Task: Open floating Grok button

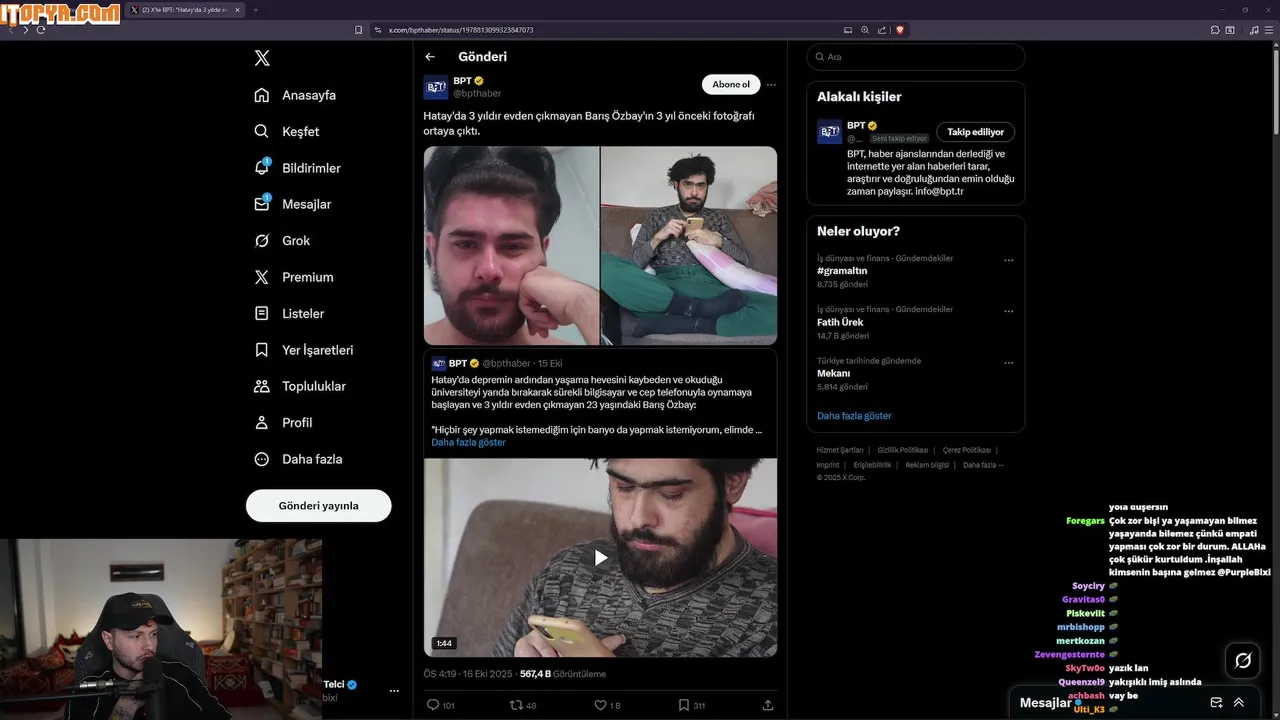Action: click(1243, 660)
